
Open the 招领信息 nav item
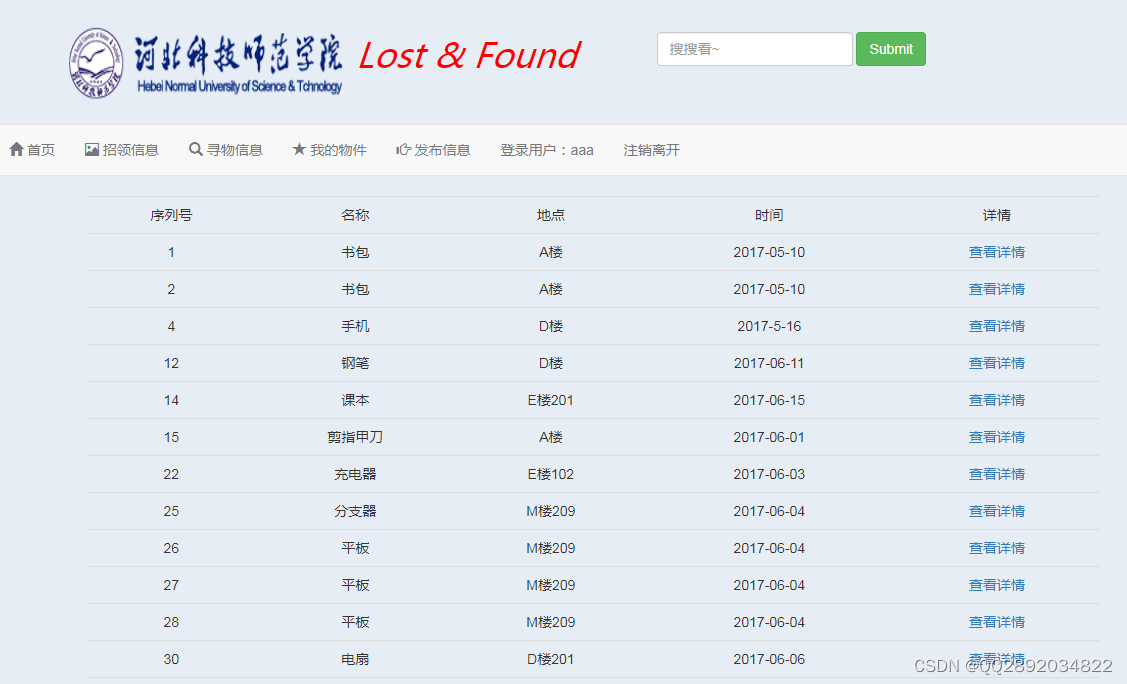[x=121, y=149]
